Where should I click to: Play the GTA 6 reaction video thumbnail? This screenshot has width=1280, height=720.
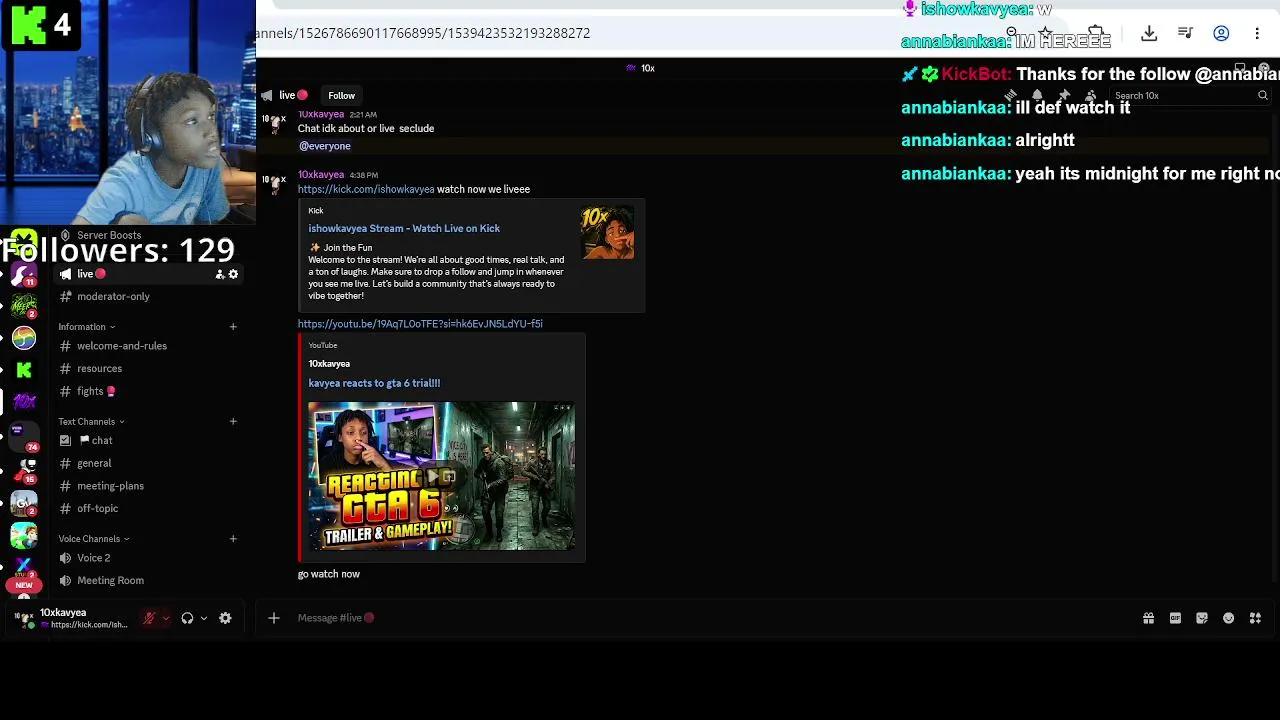(x=441, y=476)
